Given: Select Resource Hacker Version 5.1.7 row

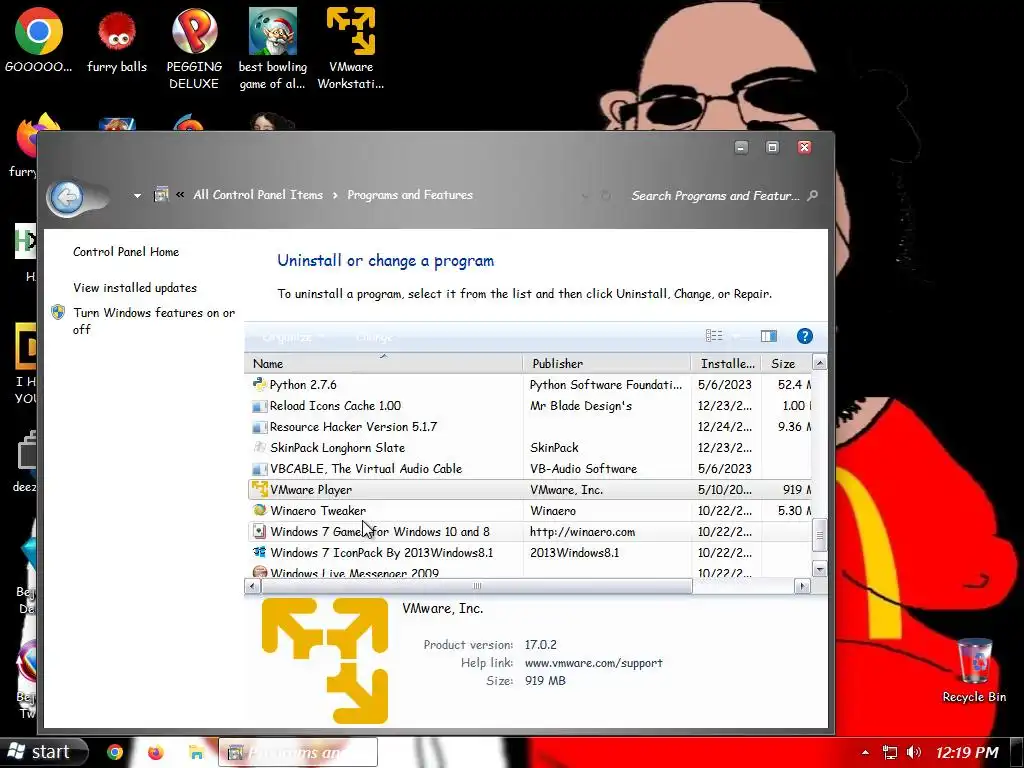Looking at the screenshot, I should 530,426.
